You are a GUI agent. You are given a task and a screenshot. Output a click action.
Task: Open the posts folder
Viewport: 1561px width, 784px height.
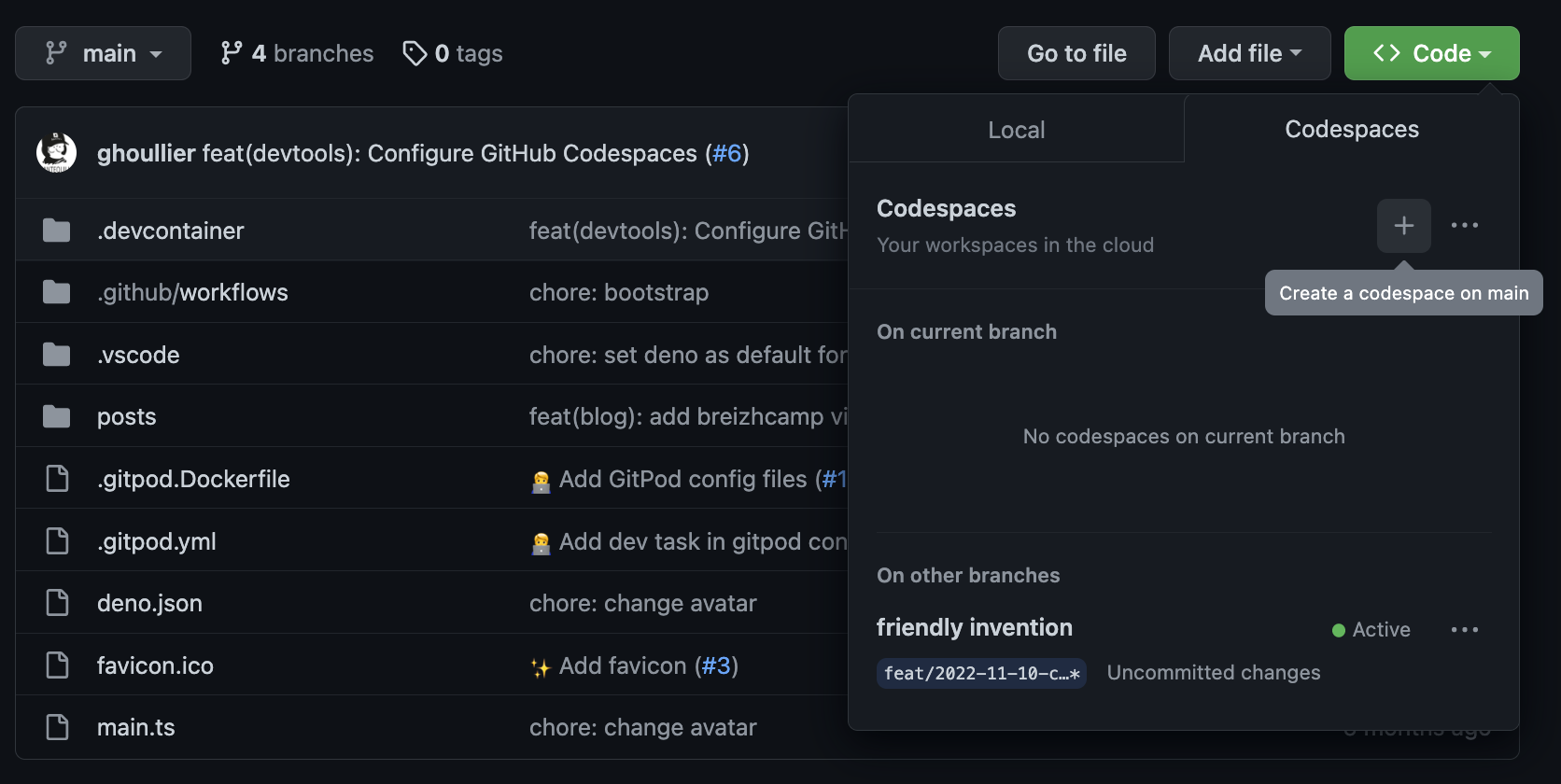(x=127, y=417)
